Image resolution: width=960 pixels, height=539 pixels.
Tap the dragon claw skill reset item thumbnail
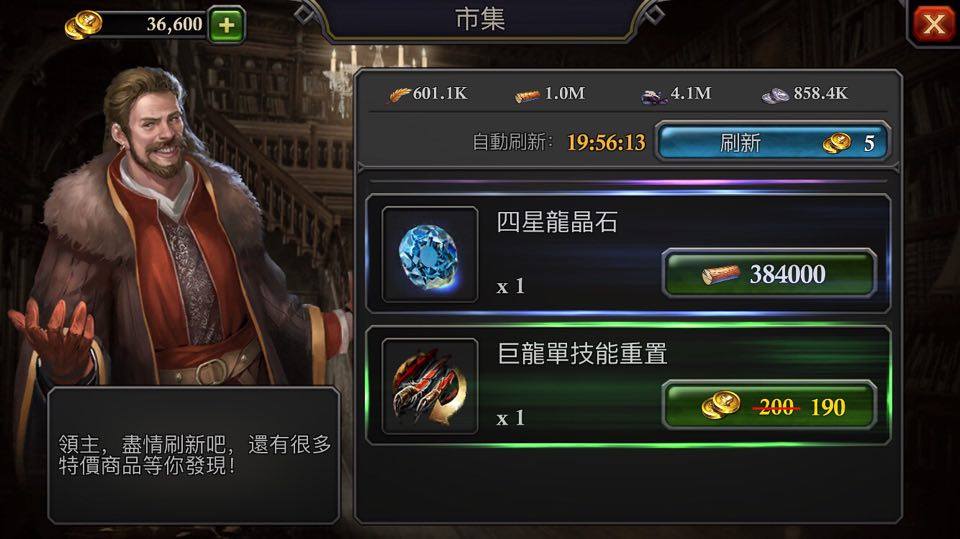click(x=430, y=386)
